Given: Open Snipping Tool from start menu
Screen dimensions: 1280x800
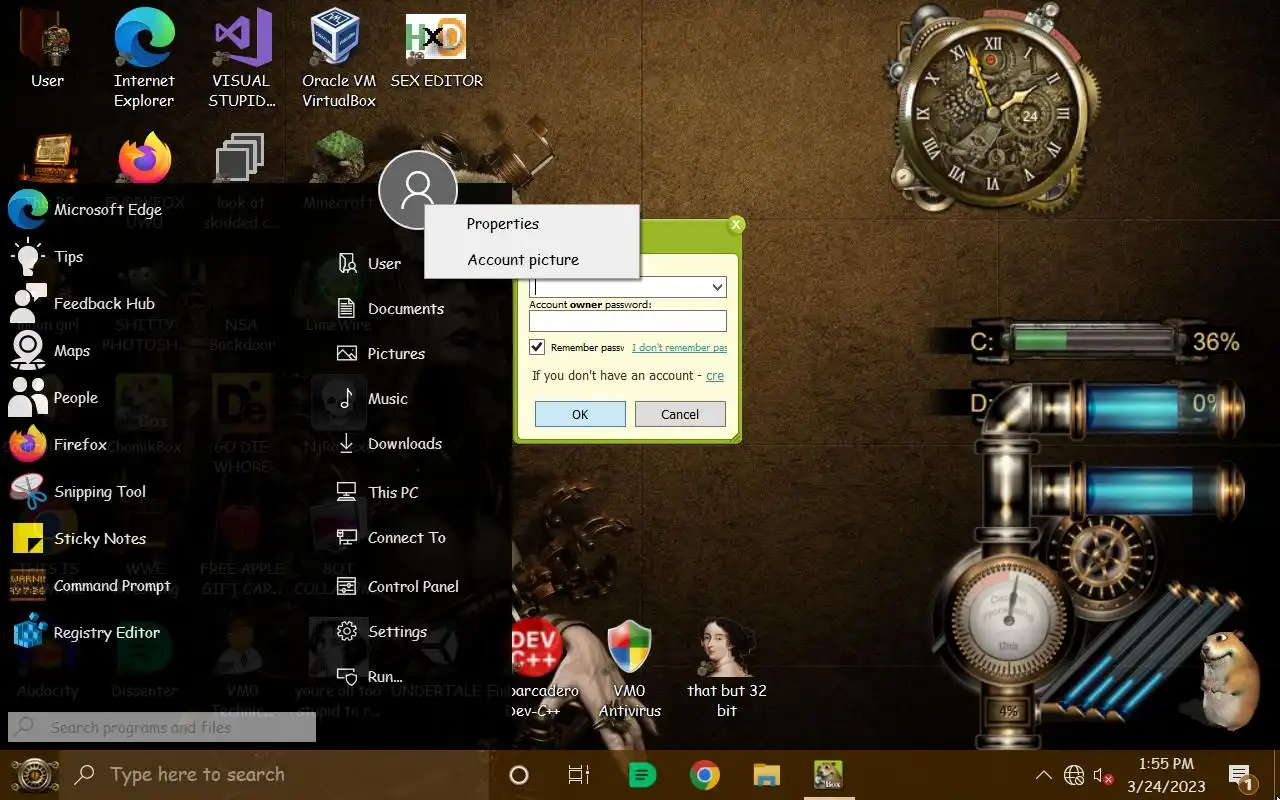Looking at the screenshot, I should coord(79,492).
